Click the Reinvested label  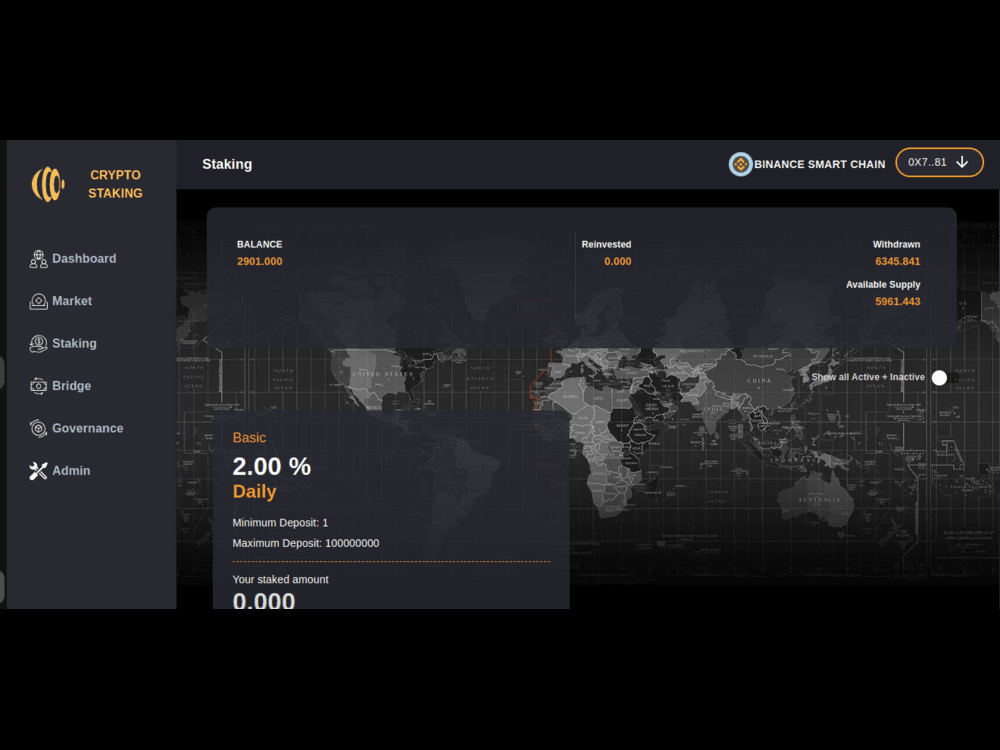(x=607, y=244)
